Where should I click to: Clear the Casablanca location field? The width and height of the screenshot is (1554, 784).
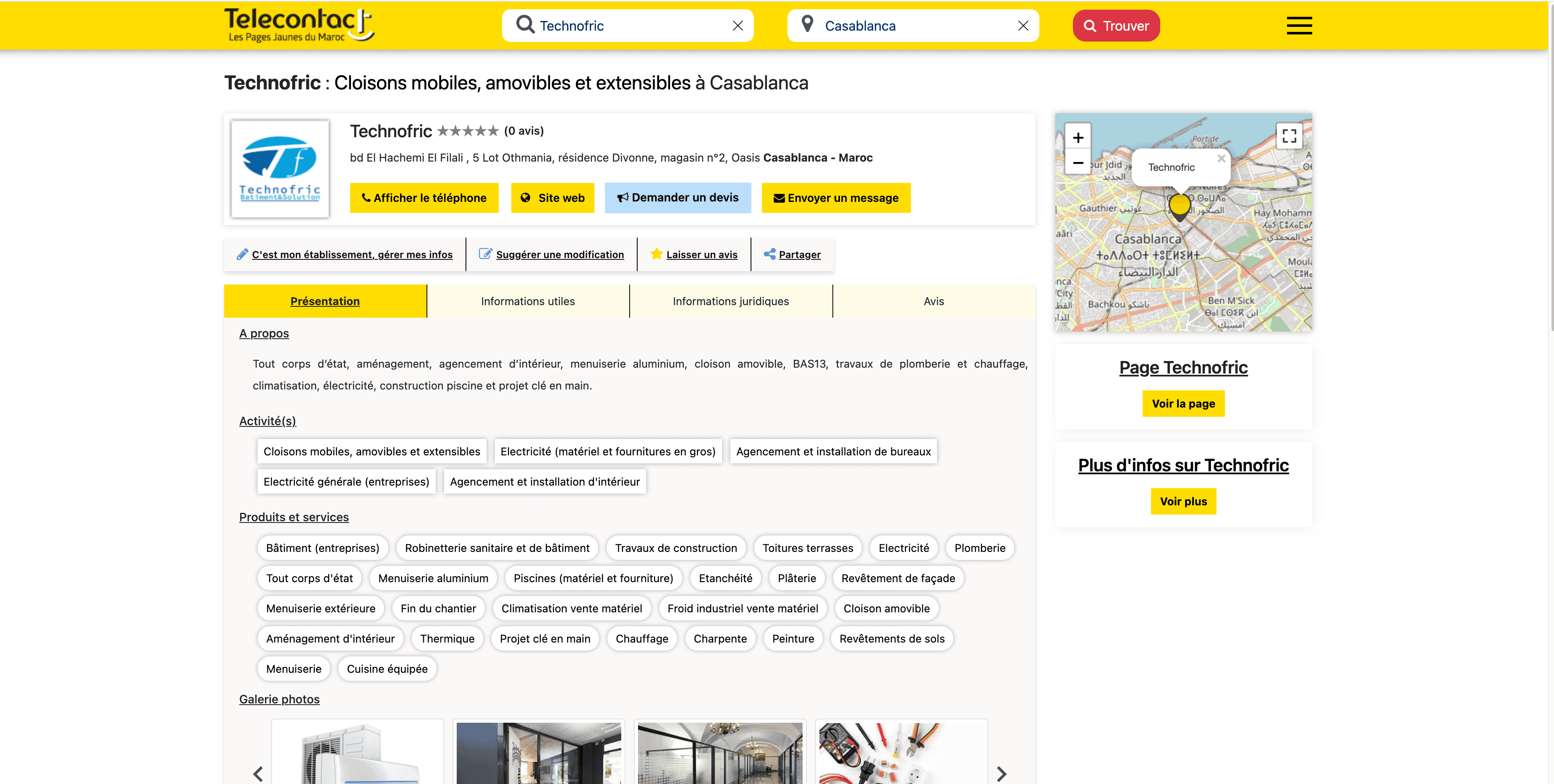coord(1023,25)
